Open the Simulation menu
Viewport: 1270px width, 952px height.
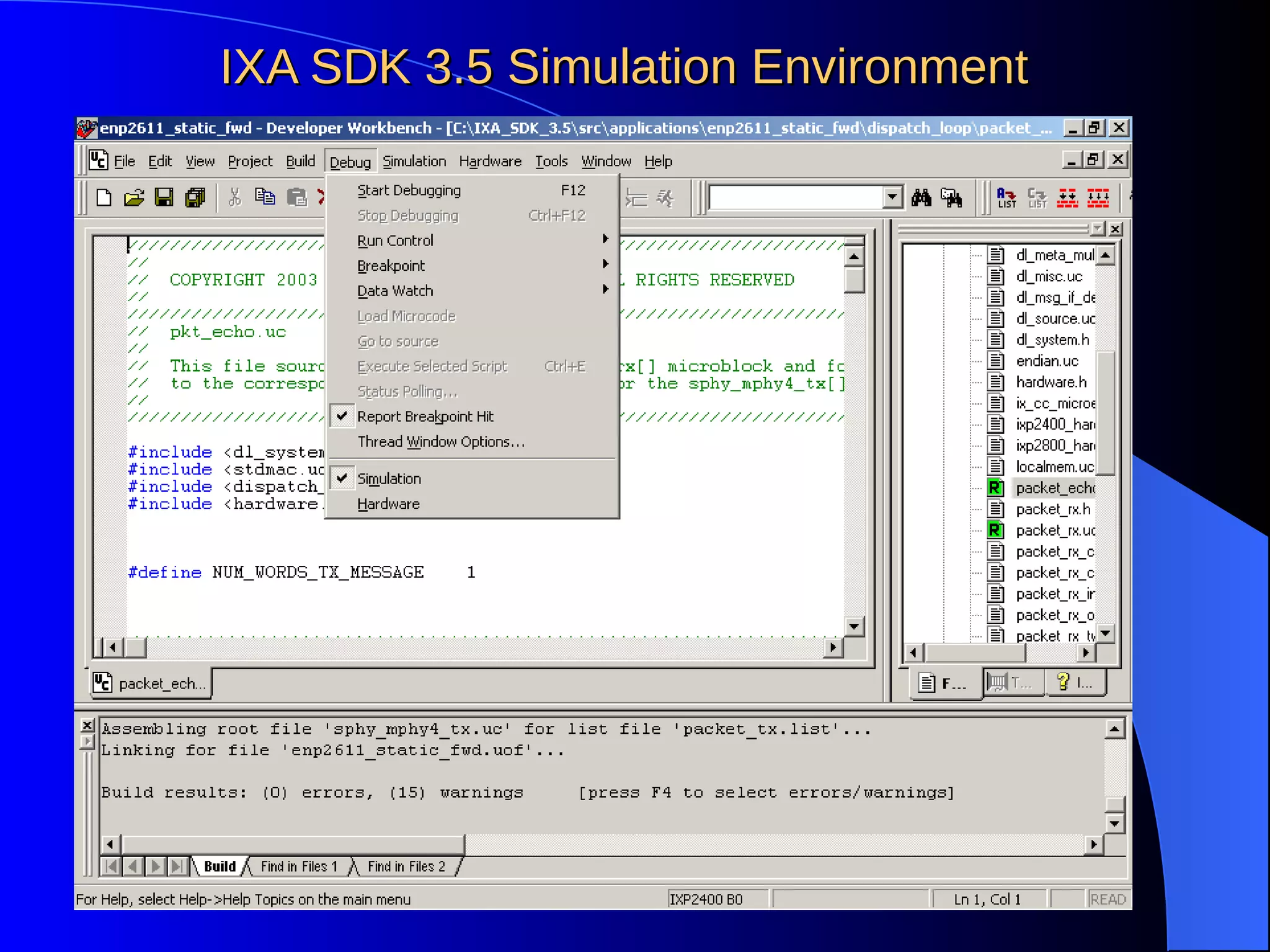[x=414, y=162]
